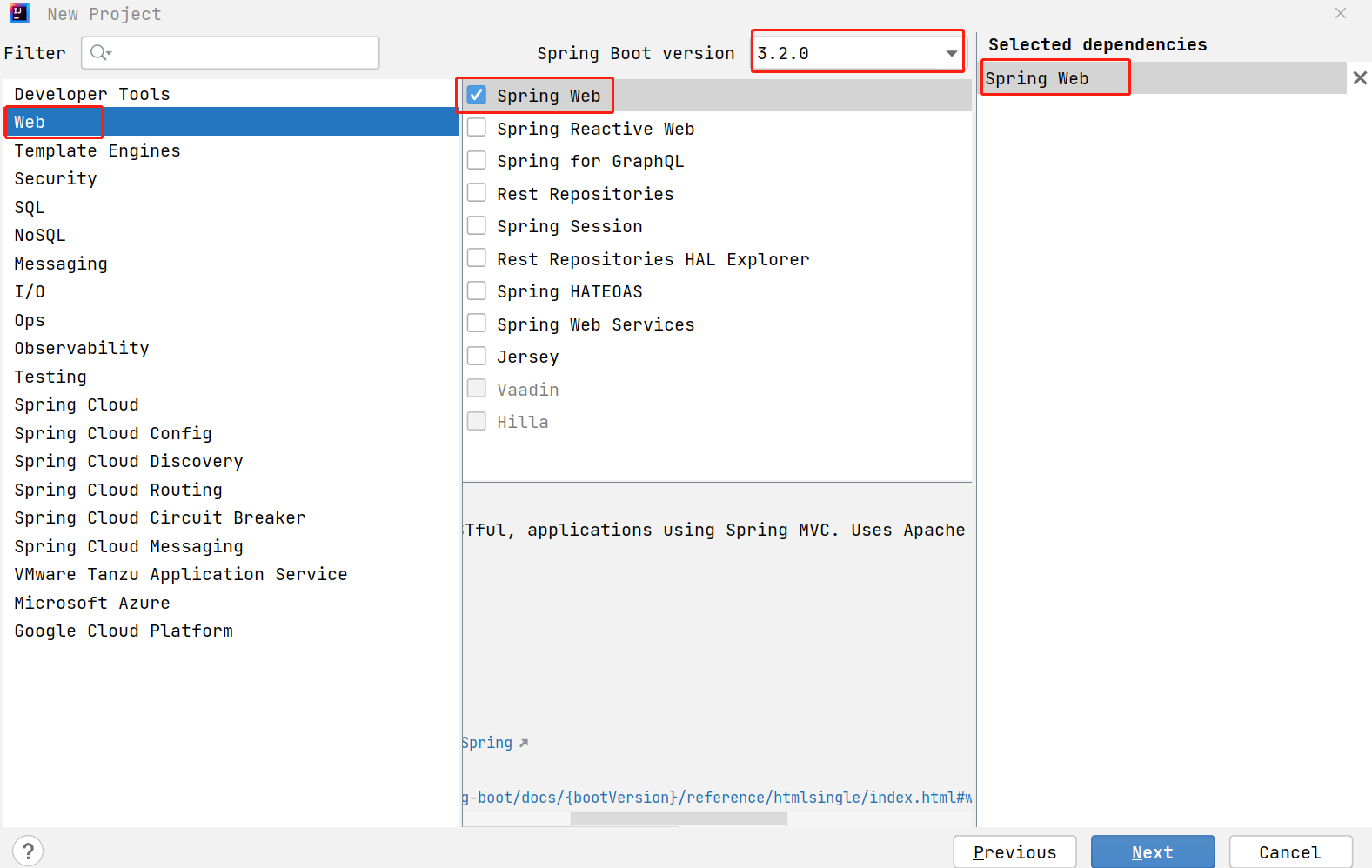The width and height of the screenshot is (1372, 868).
Task: Select the I/O category
Action: coord(231,291)
